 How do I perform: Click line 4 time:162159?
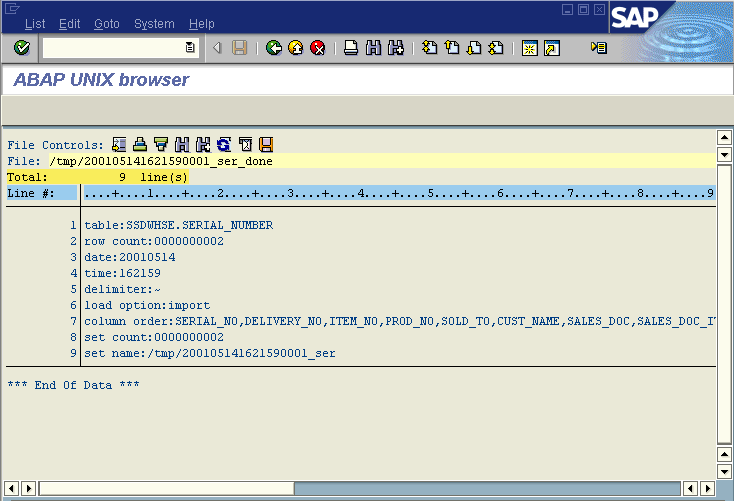click(122, 273)
